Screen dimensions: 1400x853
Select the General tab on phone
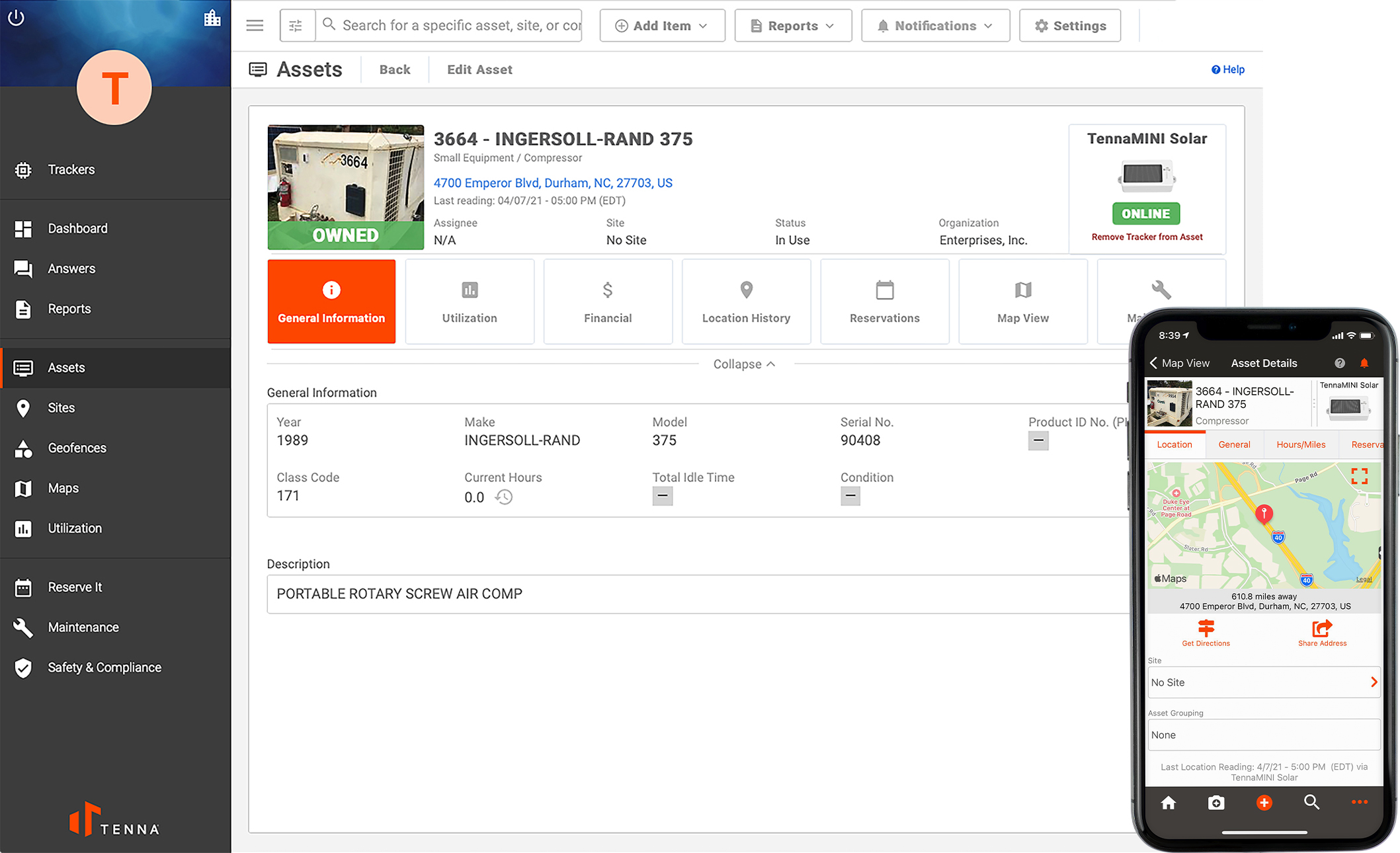[1234, 444]
